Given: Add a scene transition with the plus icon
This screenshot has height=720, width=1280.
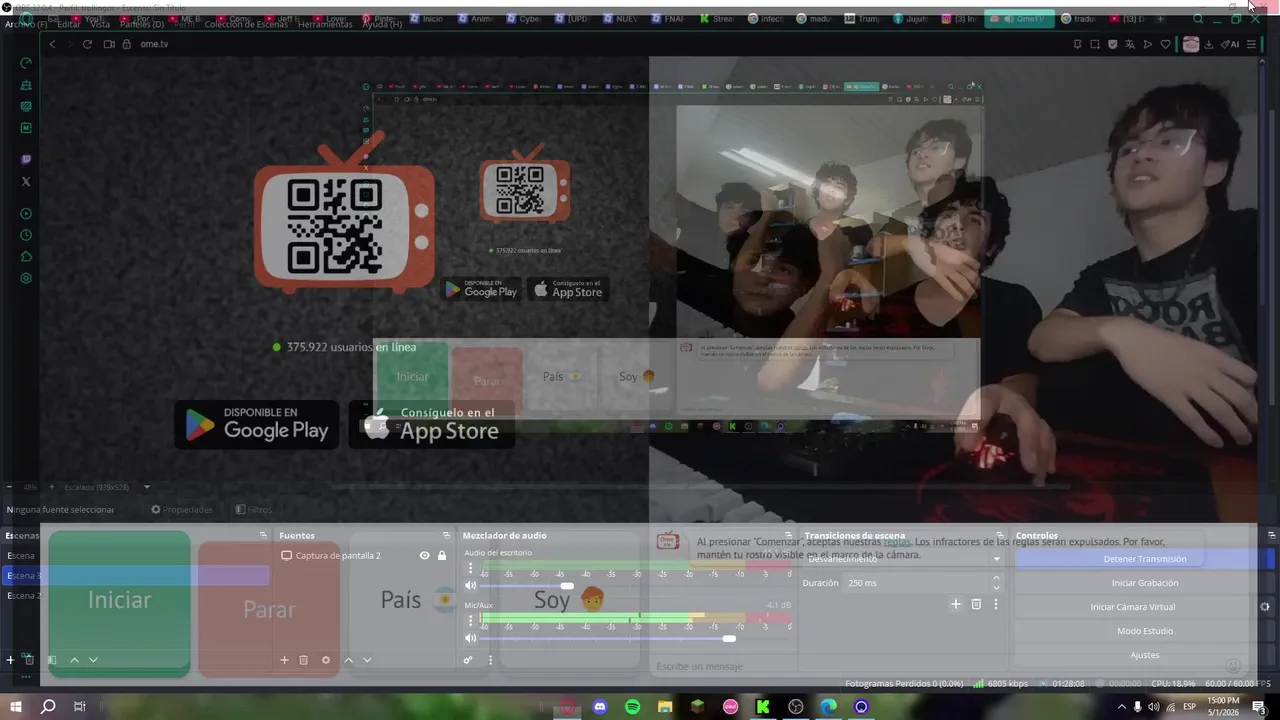Looking at the screenshot, I should (x=956, y=604).
